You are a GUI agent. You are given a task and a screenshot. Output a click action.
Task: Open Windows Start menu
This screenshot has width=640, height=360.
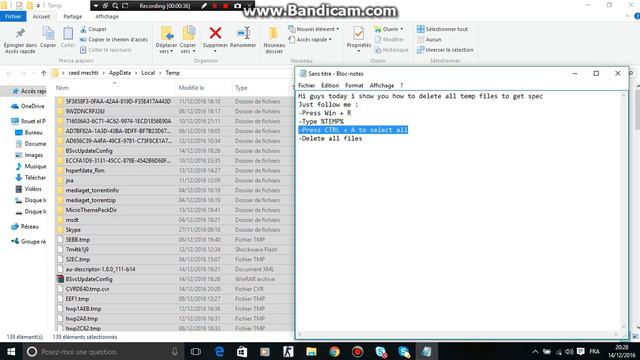click(x=11, y=351)
